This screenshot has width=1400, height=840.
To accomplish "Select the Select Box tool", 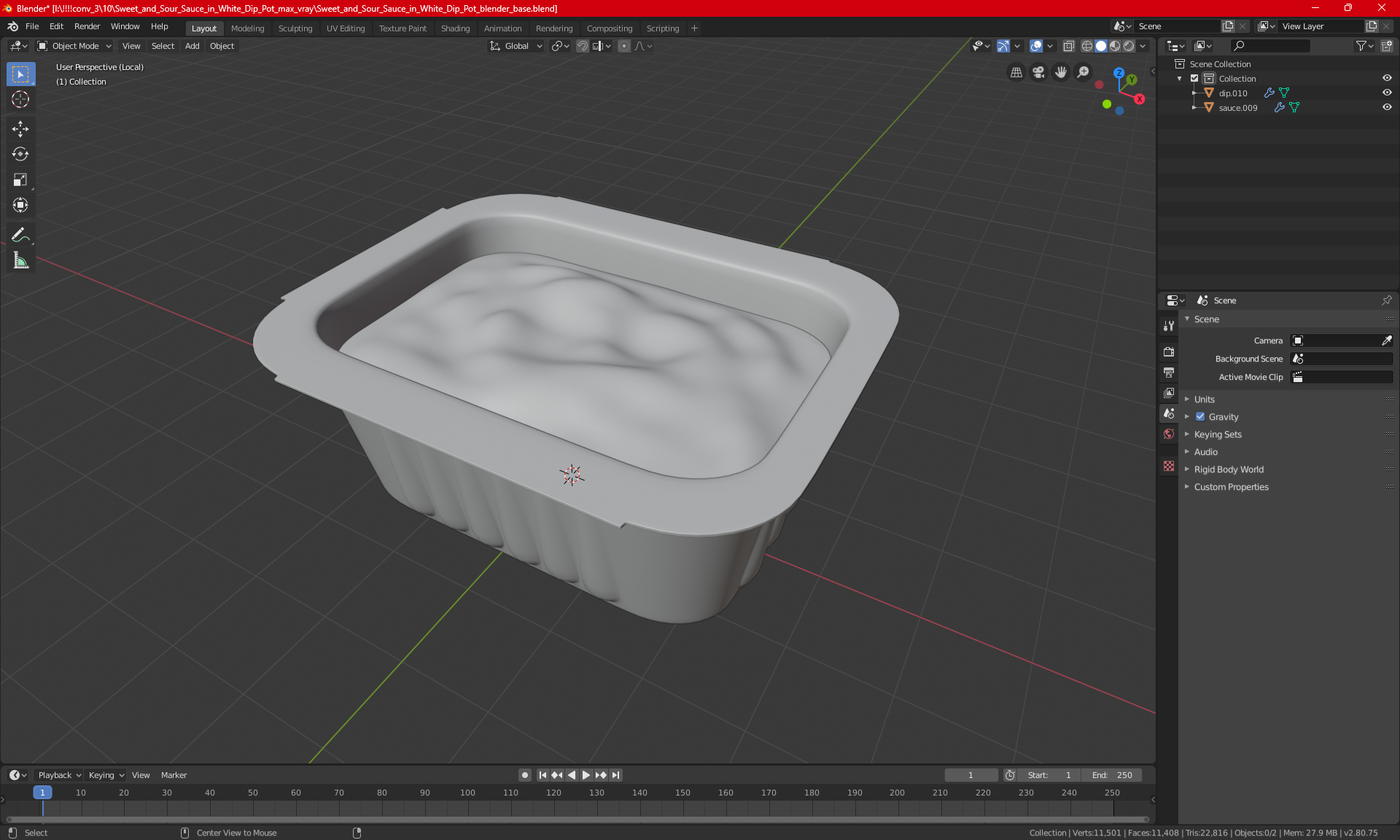I will point(20,74).
